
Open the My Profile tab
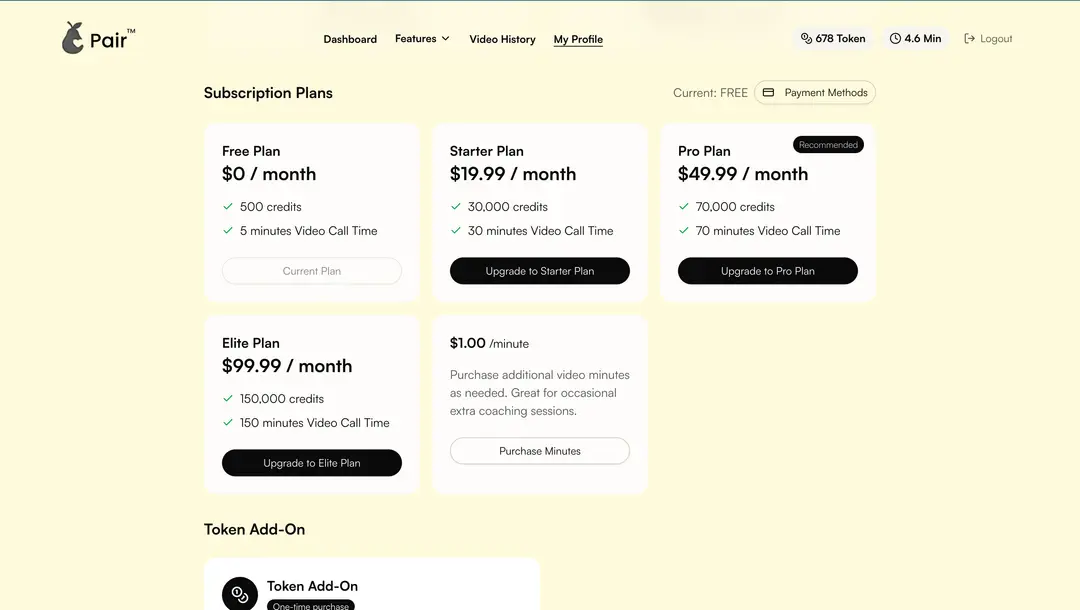[578, 39]
